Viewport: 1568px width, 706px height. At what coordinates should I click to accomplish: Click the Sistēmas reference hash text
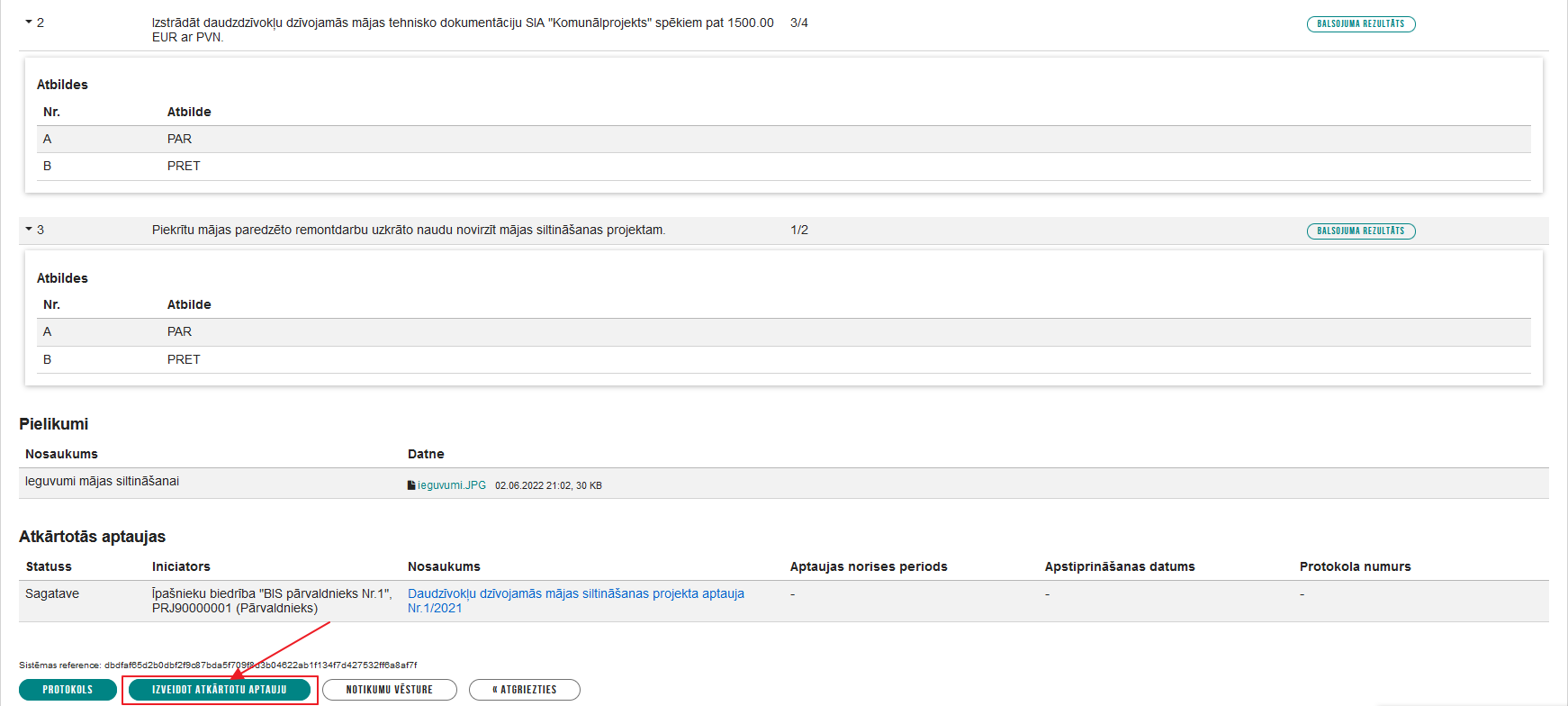(260, 665)
